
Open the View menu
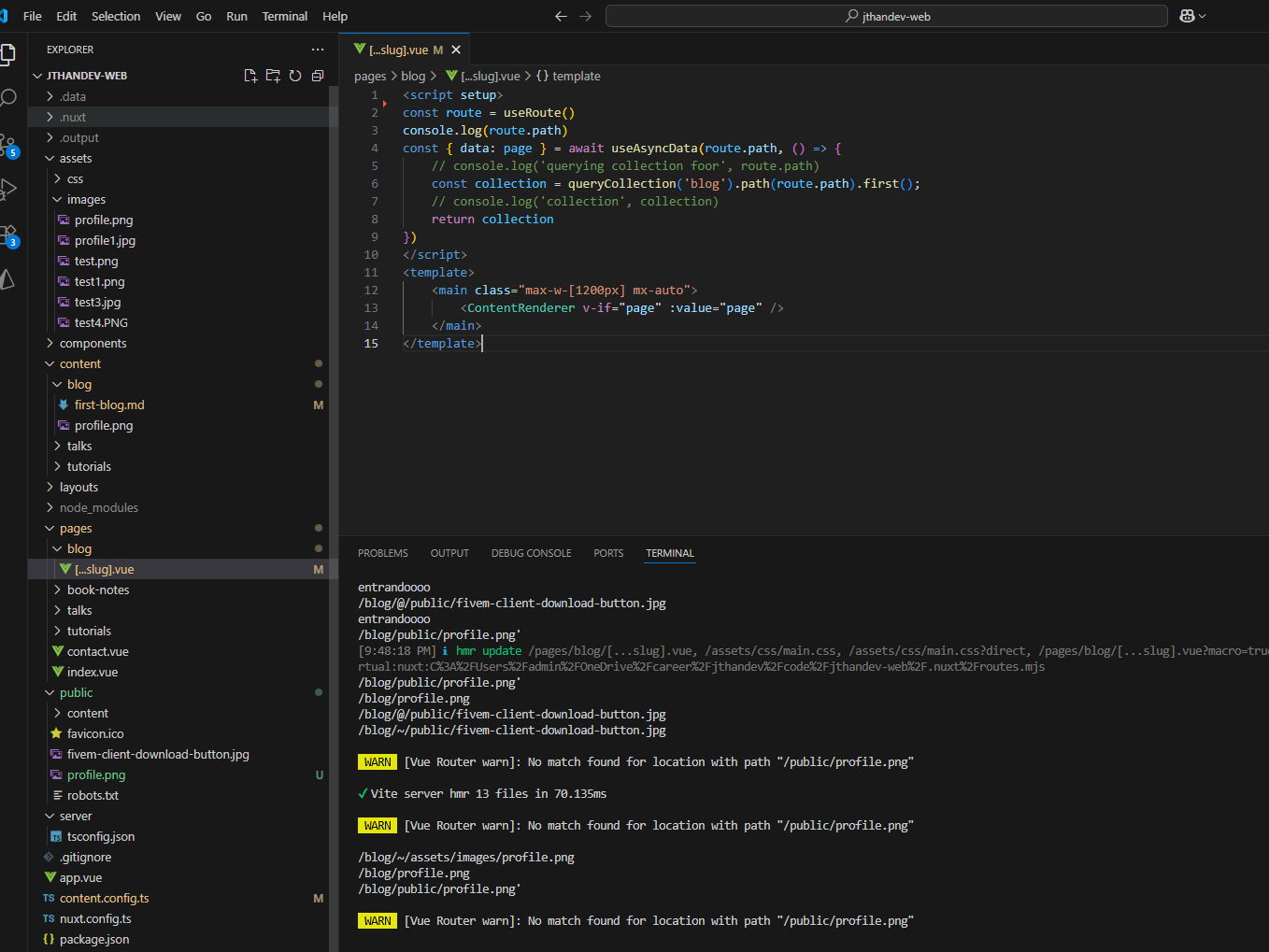(x=168, y=16)
